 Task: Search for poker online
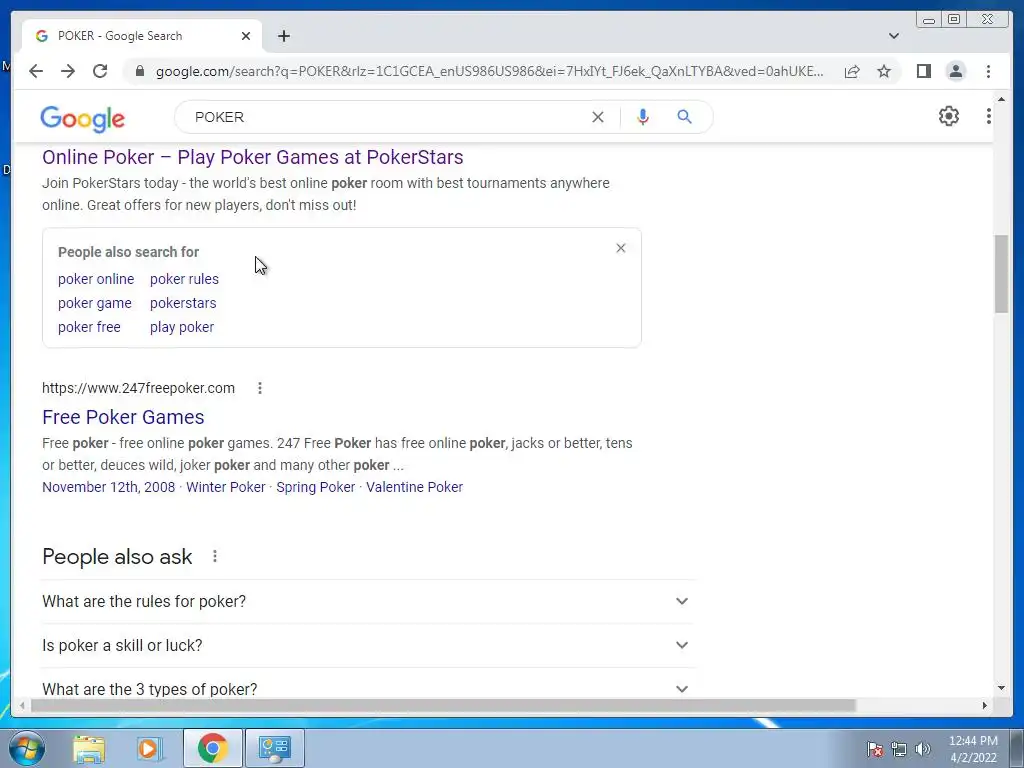click(96, 279)
